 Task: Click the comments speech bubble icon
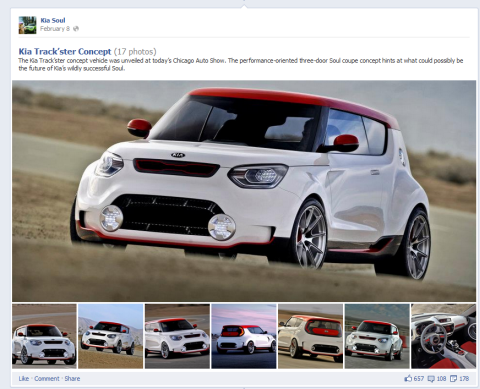click(431, 379)
